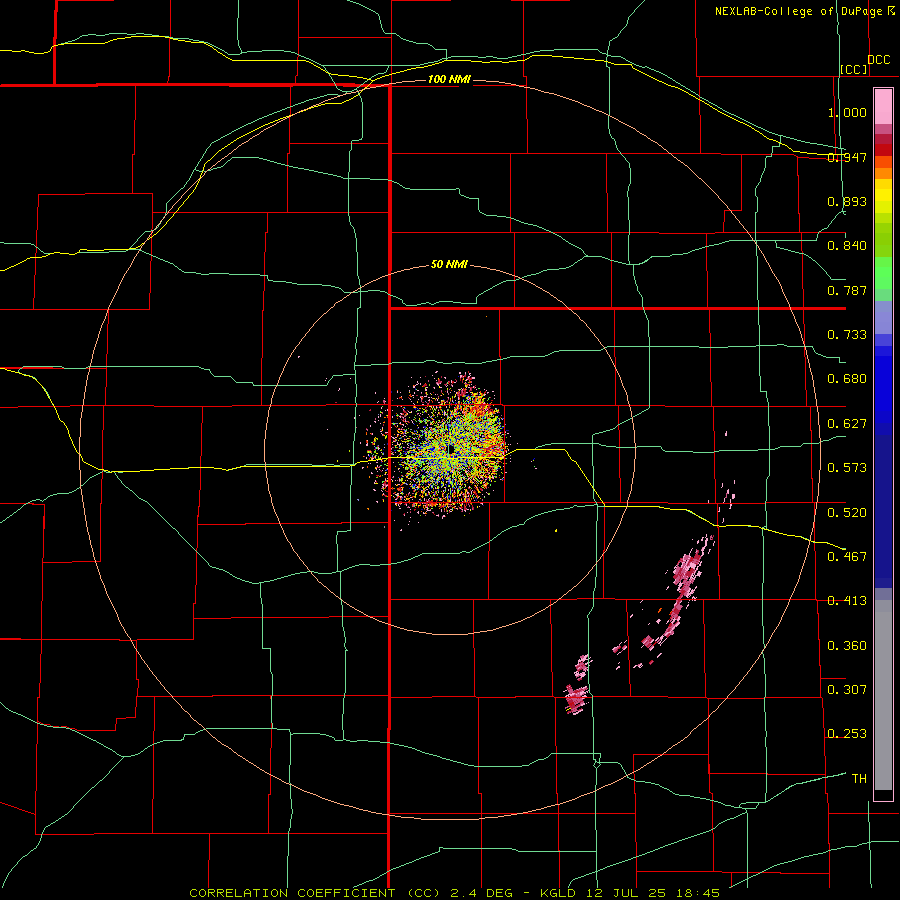Click the NEXLAB-College of DuPage label
900x900 pixels.
(798, 11)
